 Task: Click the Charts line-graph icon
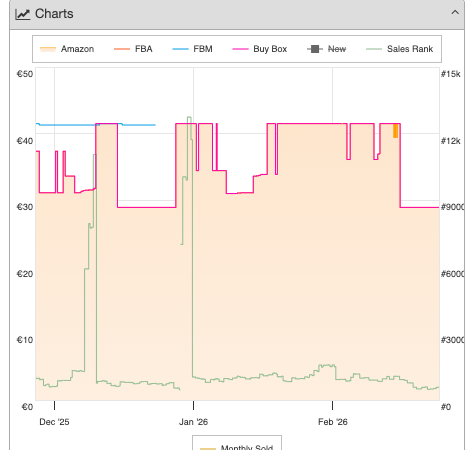(x=23, y=14)
